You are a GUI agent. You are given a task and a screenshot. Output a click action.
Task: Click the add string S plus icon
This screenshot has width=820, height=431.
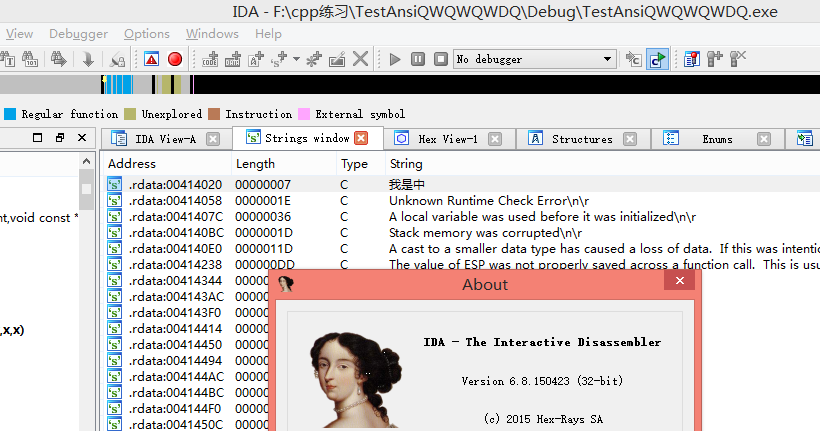(279, 59)
